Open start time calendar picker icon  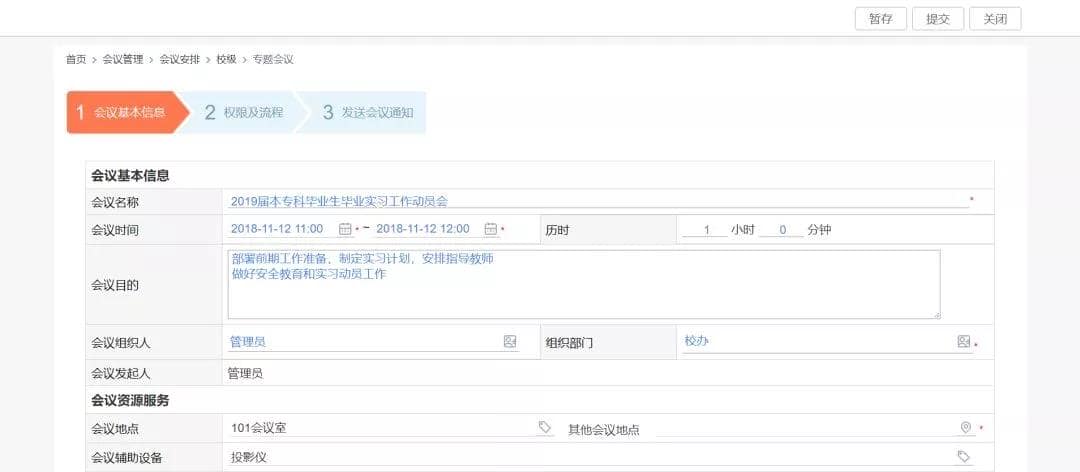(x=345, y=229)
